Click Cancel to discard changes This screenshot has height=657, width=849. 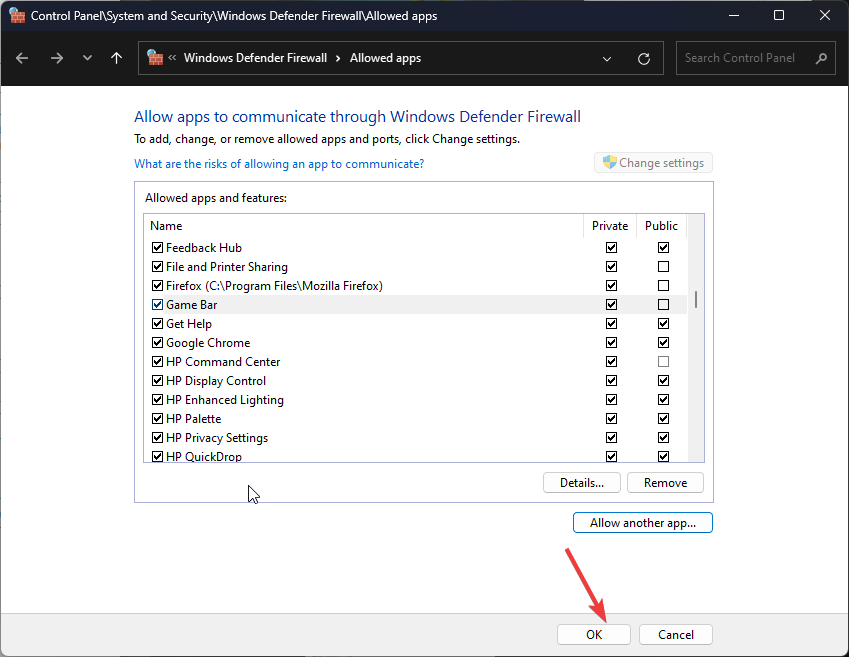coord(676,634)
